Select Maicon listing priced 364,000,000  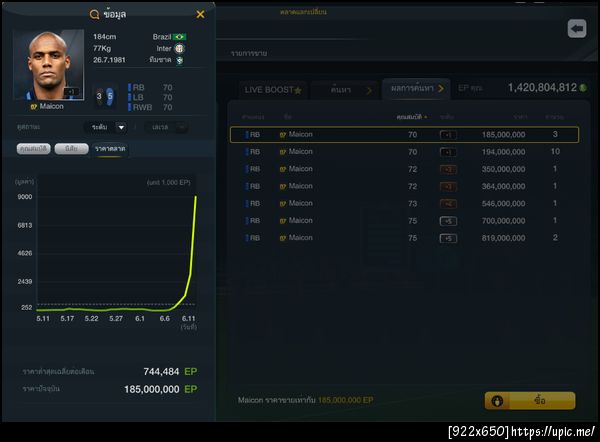(404, 186)
